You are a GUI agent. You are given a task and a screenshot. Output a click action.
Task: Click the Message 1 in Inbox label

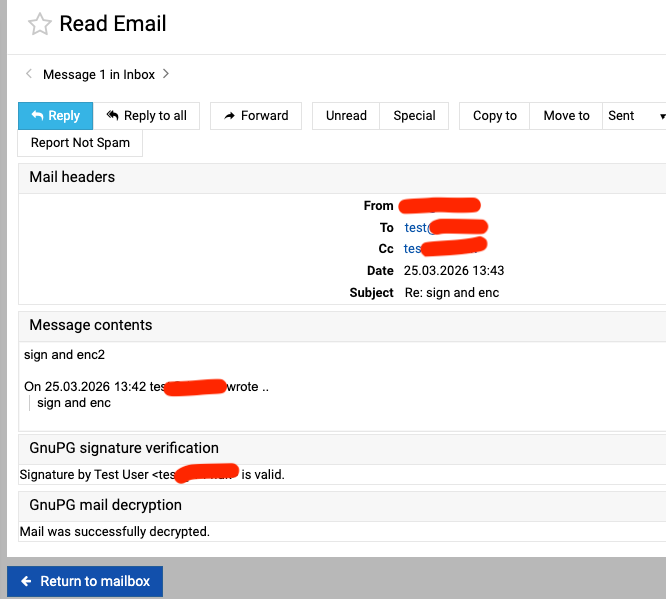[97, 74]
